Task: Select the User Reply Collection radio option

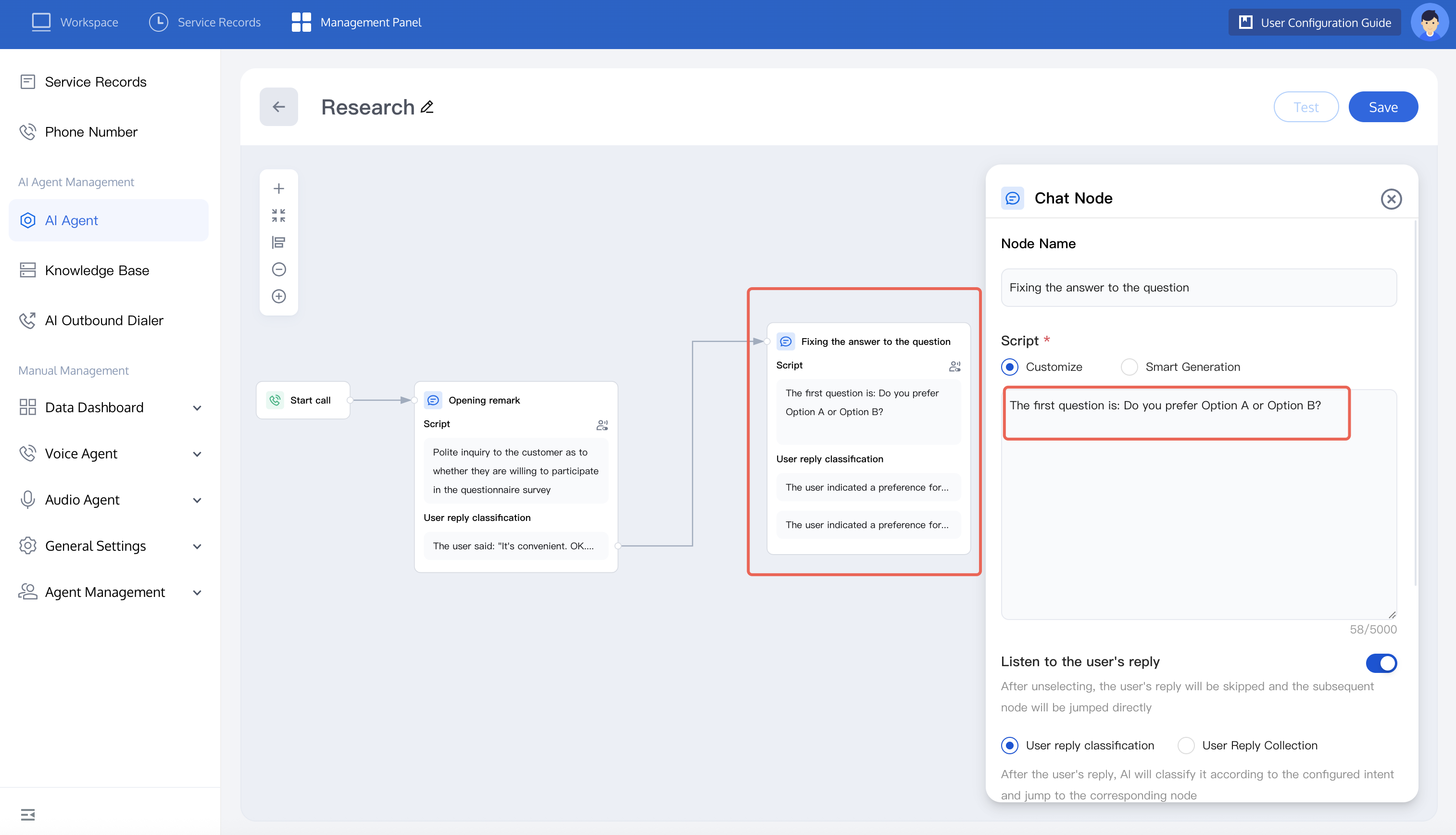Action: point(1185,746)
